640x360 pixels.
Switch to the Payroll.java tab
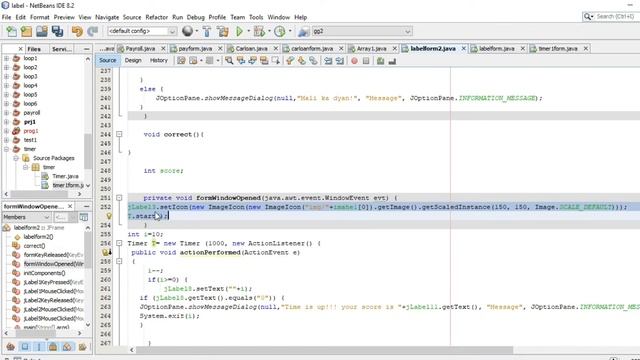click(140, 48)
